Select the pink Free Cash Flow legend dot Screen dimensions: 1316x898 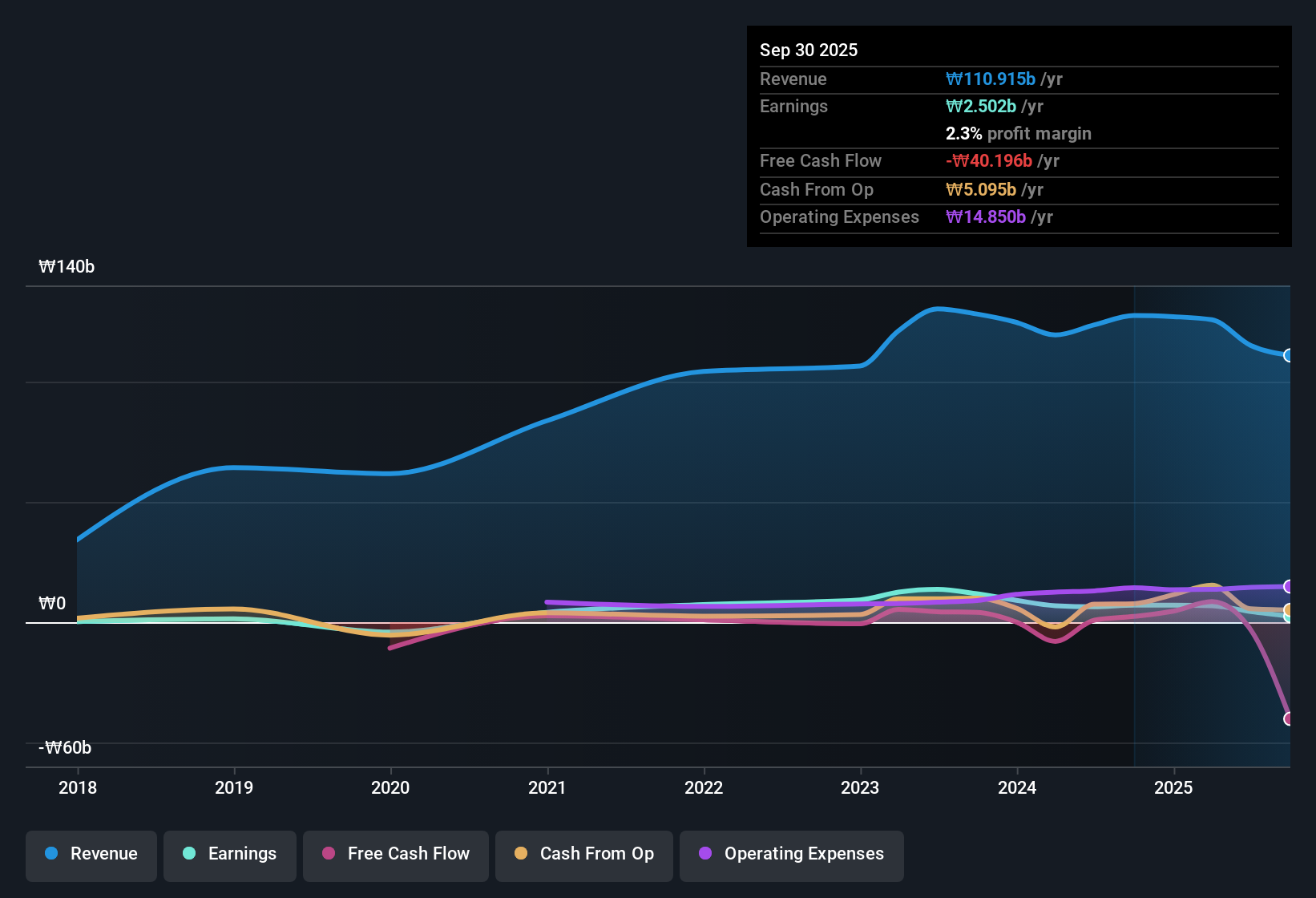(328, 854)
